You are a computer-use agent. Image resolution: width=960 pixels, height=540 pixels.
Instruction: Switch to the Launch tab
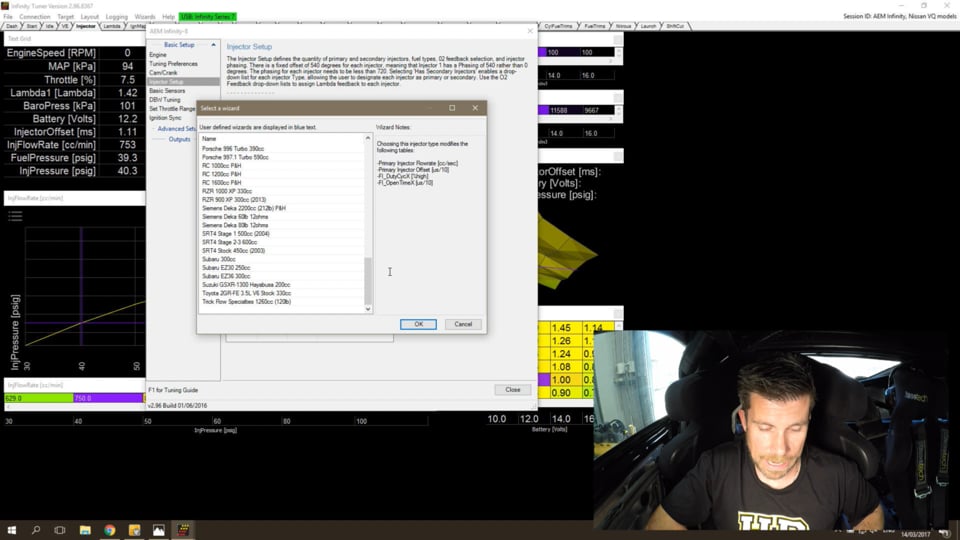tap(648, 26)
